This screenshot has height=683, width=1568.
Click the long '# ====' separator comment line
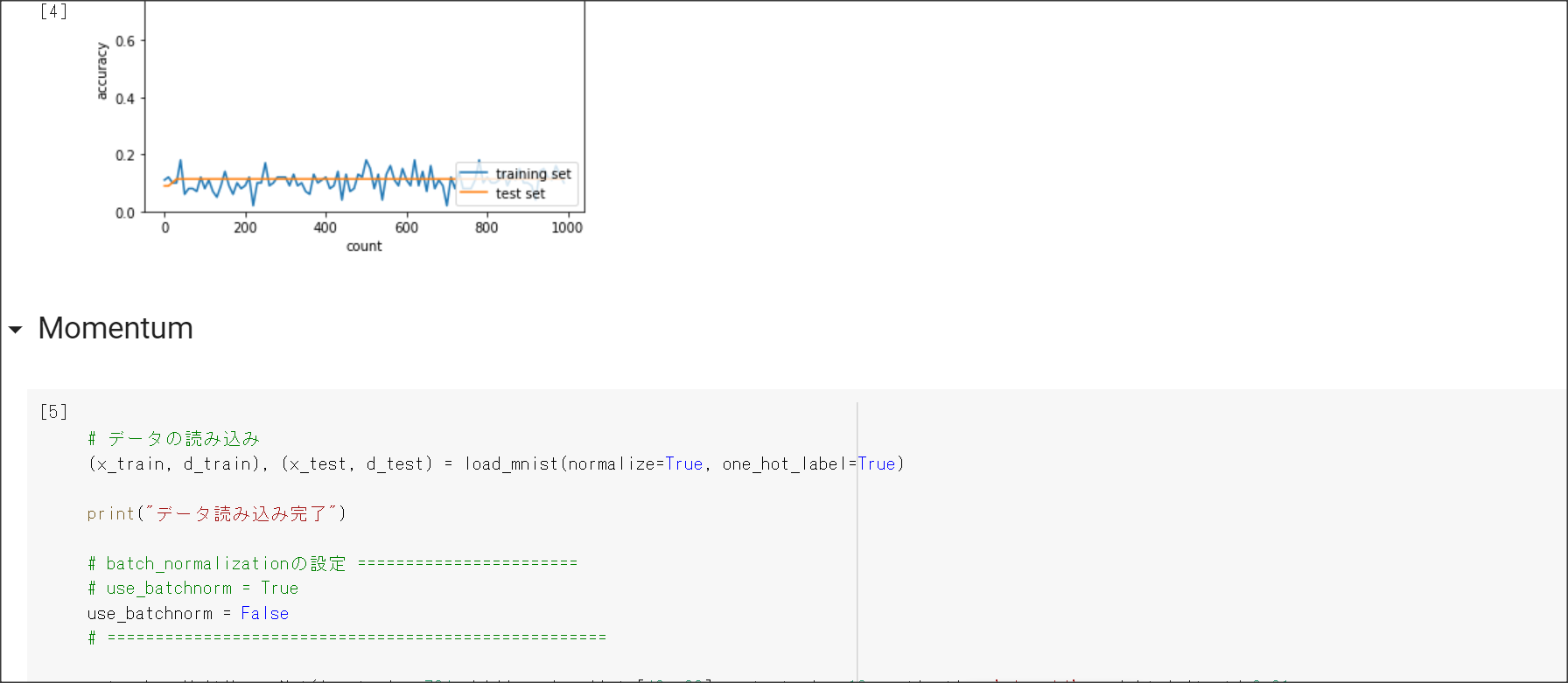point(347,638)
